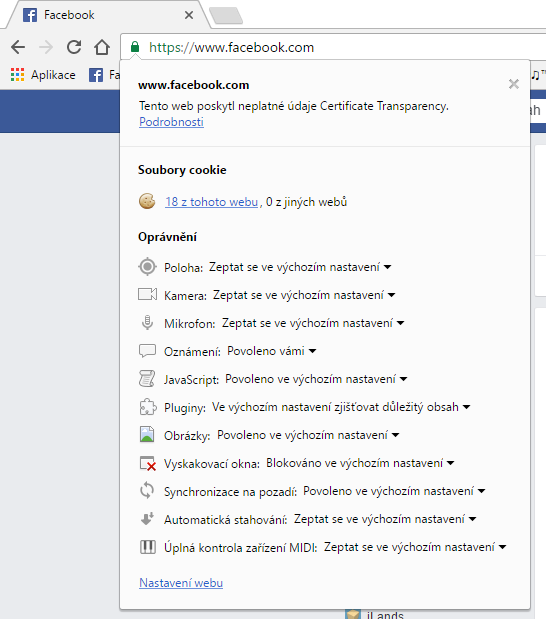Screen dimensions: 546x619
Task: Change Oznámení setting Povoleno vámi
Action: (x=272, y=351)
